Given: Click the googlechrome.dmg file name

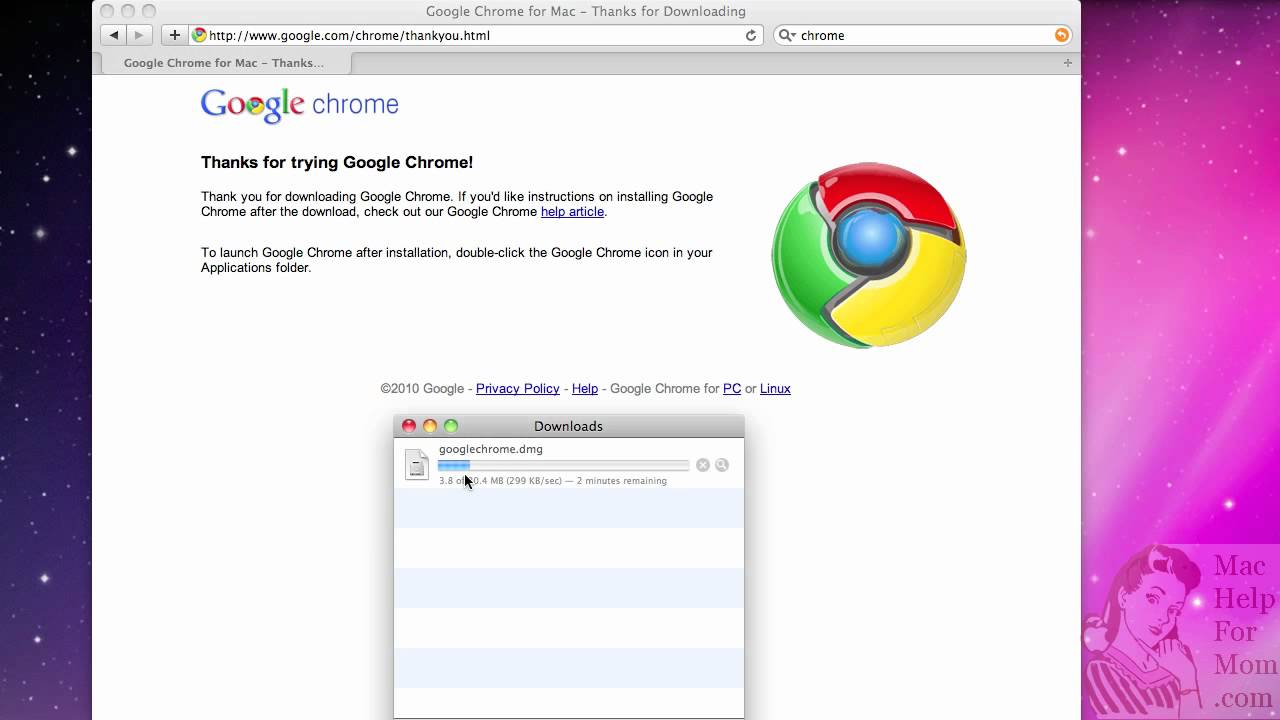Looking at the screenshot, I should [x=491, y=449].
